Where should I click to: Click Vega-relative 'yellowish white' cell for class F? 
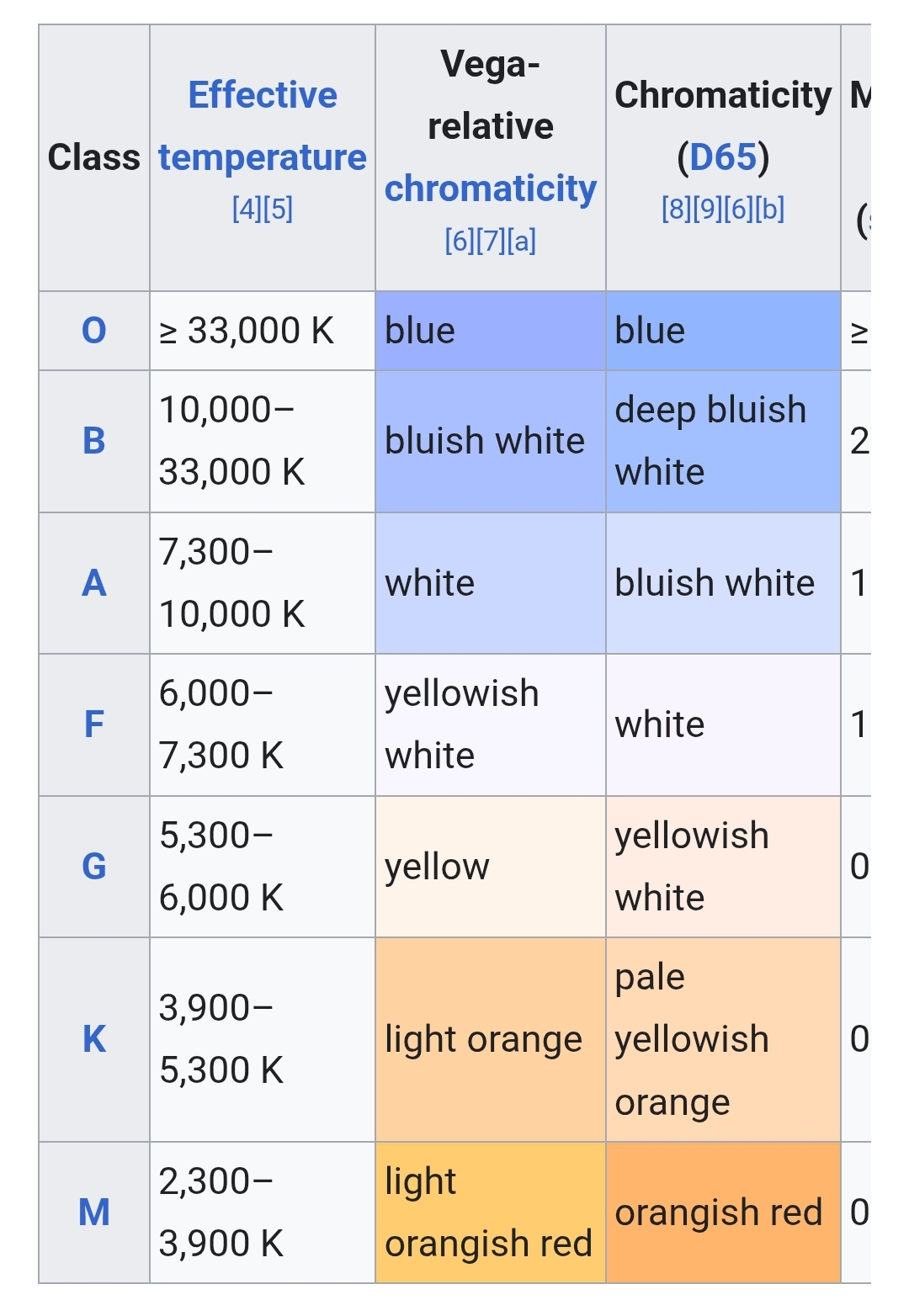pos(491,724)
